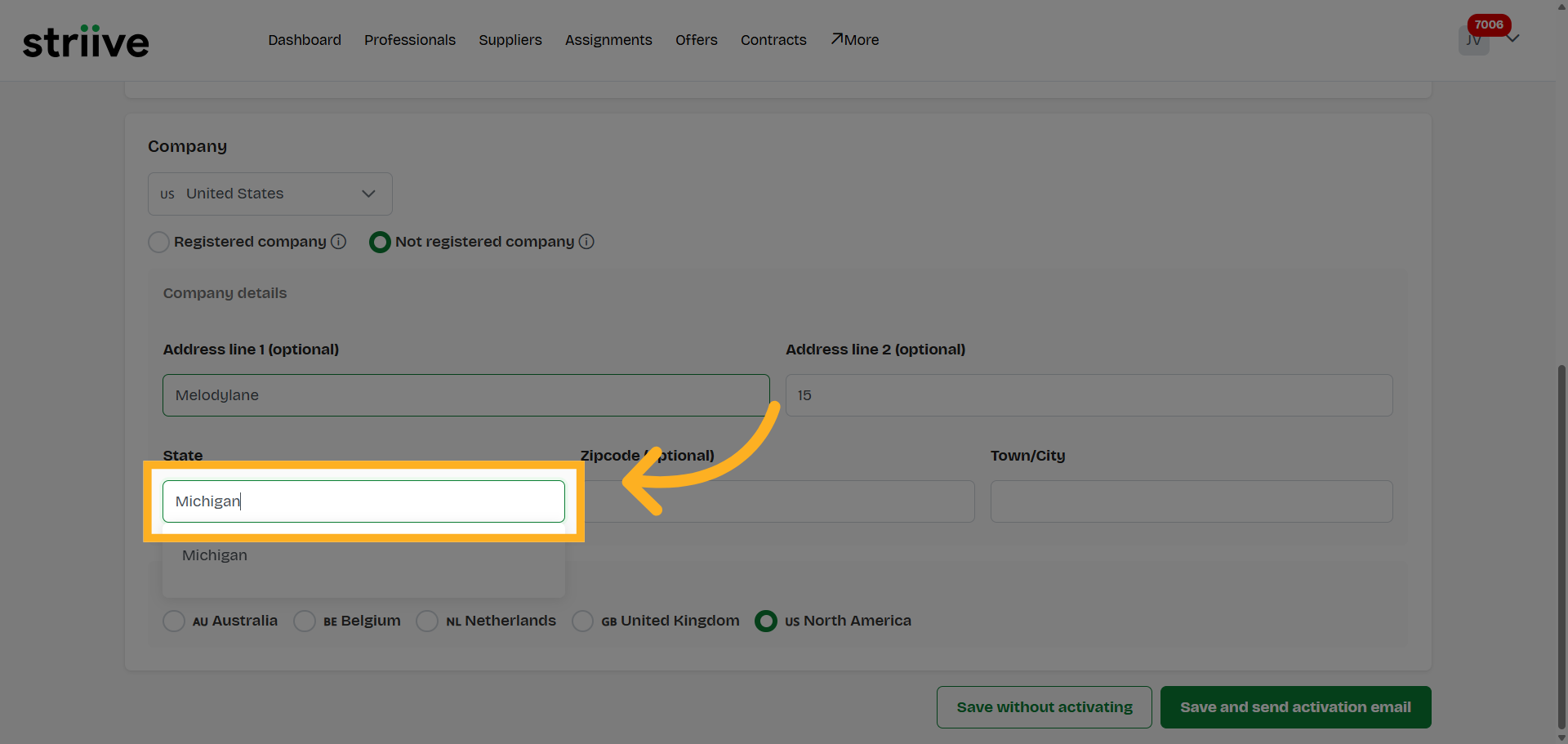Click info icon beside Registered company
The height and width of the screenshot is (744, 1568).
tap(338, 242)
